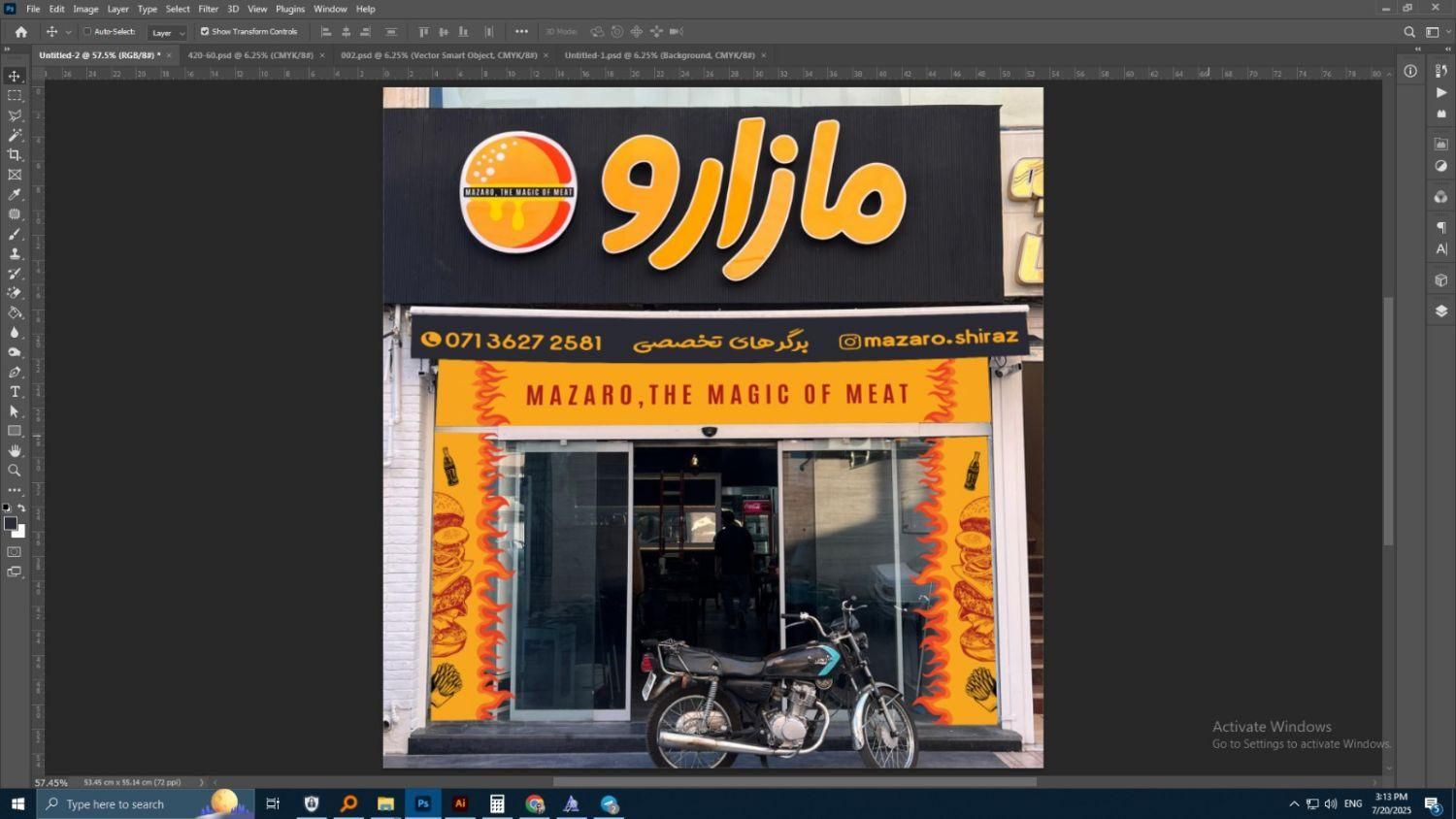Open more align and distribute options
1456x819 pixels.
point(521,32)
